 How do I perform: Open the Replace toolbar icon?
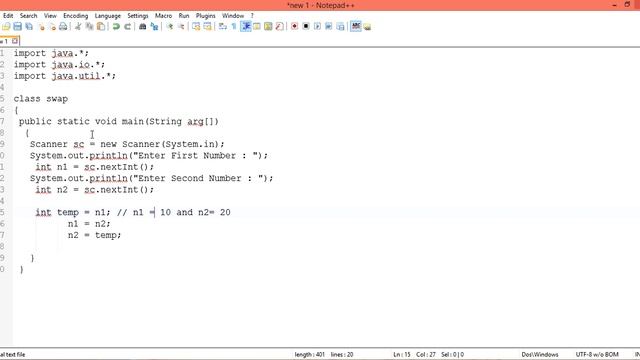pos(154,27)
